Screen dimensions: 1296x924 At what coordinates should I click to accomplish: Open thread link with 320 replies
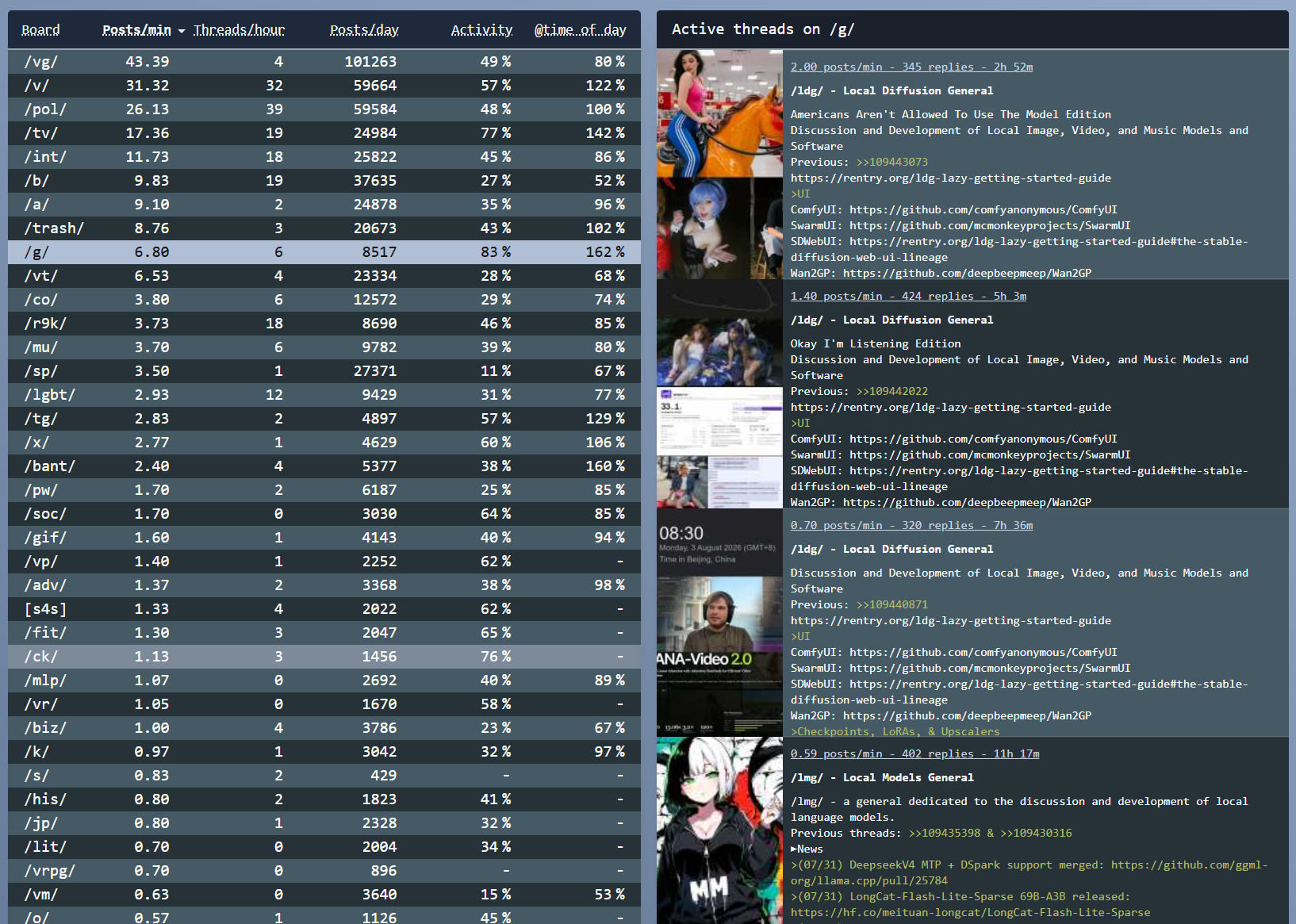[x=911, y=526]
